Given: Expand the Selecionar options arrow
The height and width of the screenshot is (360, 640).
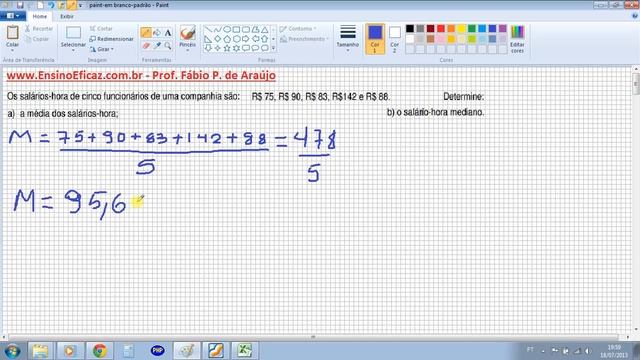Looking at the screenshot, I should pos(73,50).
